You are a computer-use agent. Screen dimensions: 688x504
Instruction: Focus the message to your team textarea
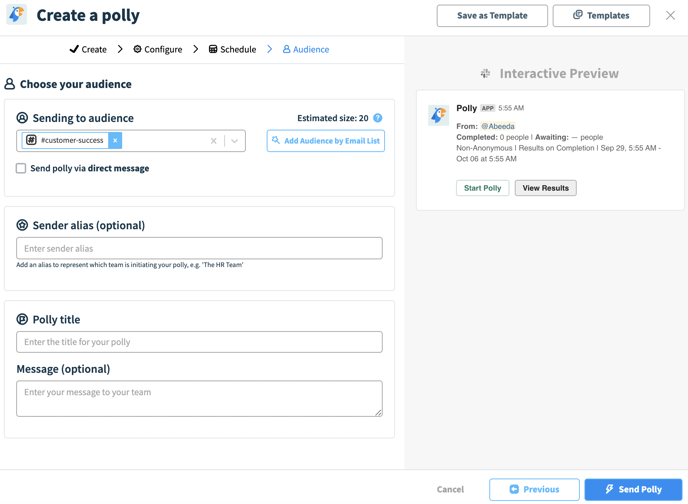point(199,398)
